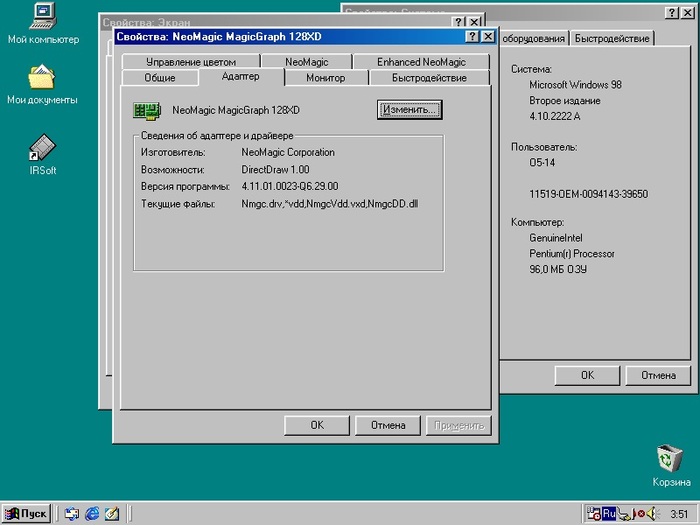Click the display adapter card icon
700x525 pixels.
(147, 110)
